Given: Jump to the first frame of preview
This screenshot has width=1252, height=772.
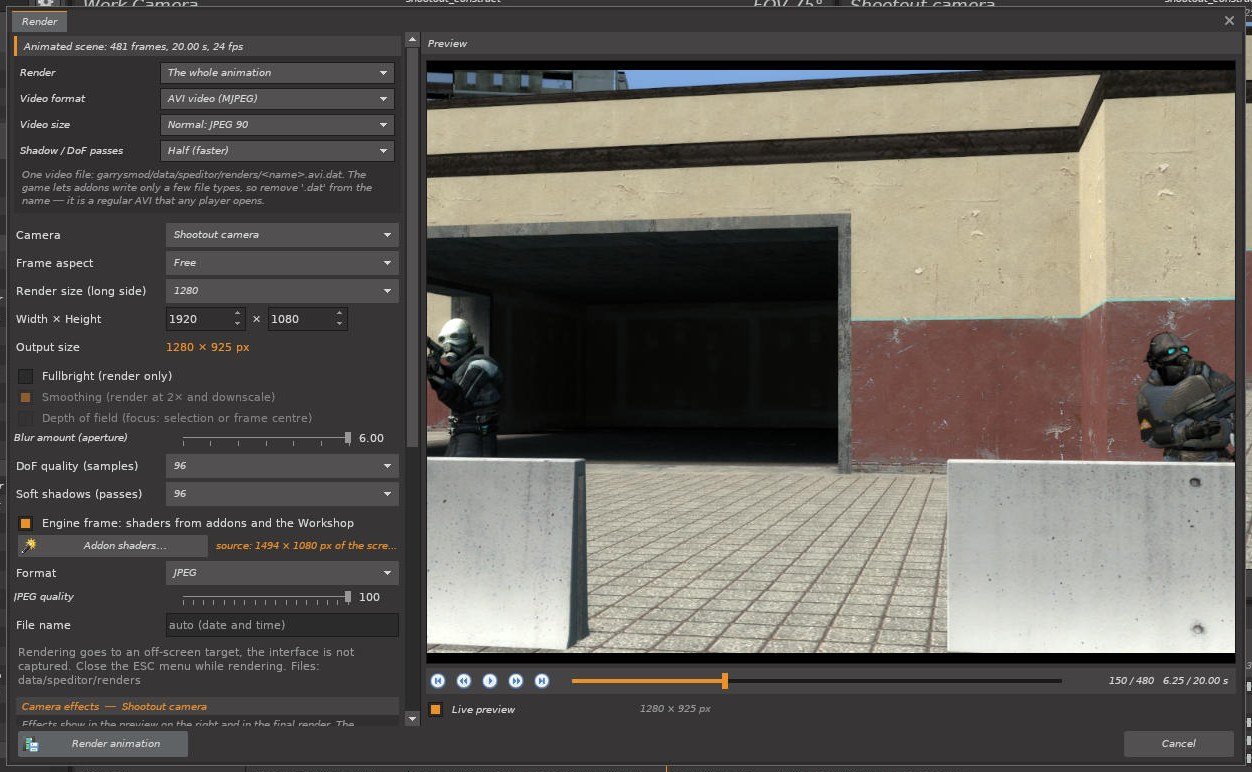Looking at the screenshot, I should (438, 681).
